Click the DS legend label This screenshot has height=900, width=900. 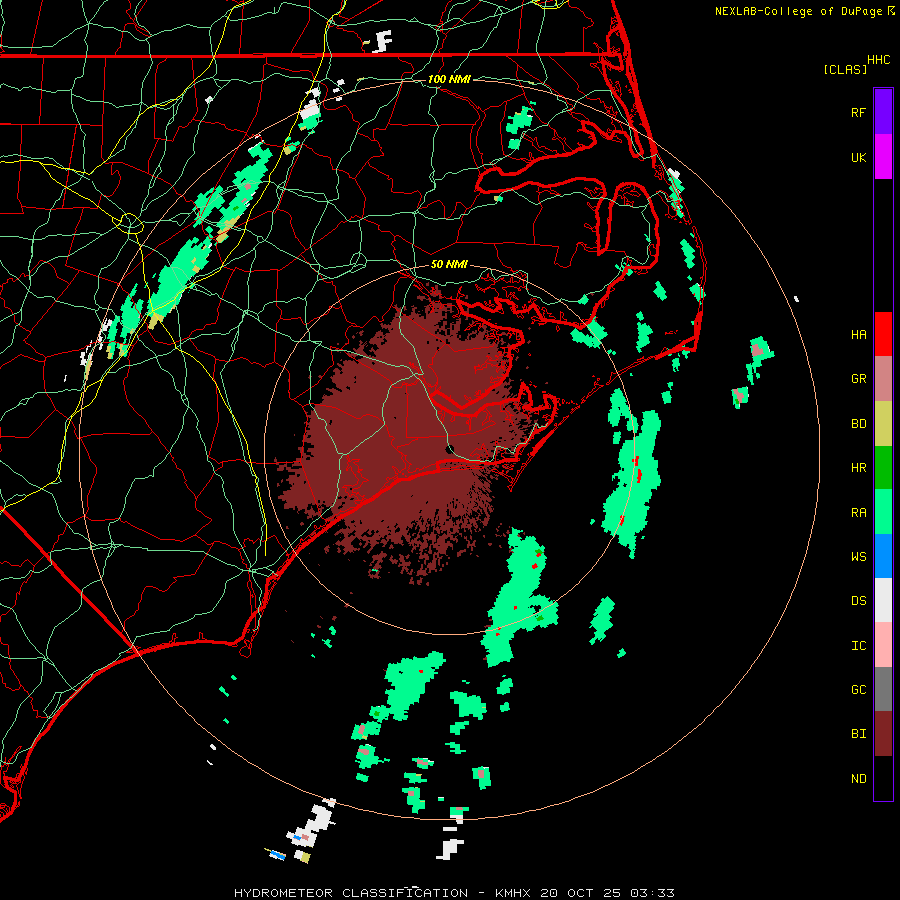point(858,601)
